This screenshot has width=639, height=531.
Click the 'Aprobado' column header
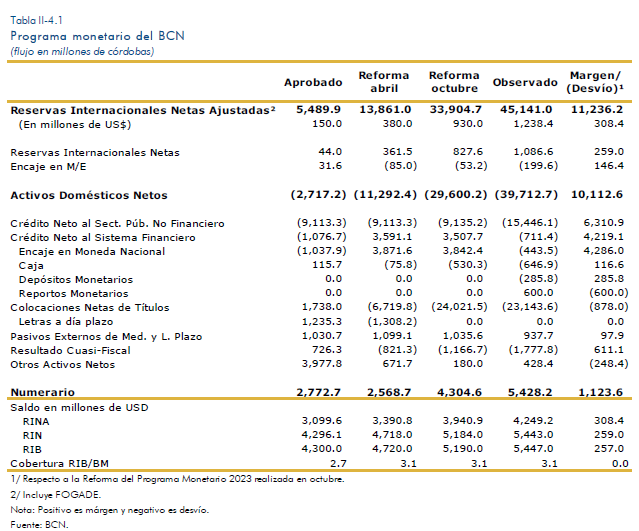pyautogui.click(x=313, y=82)
